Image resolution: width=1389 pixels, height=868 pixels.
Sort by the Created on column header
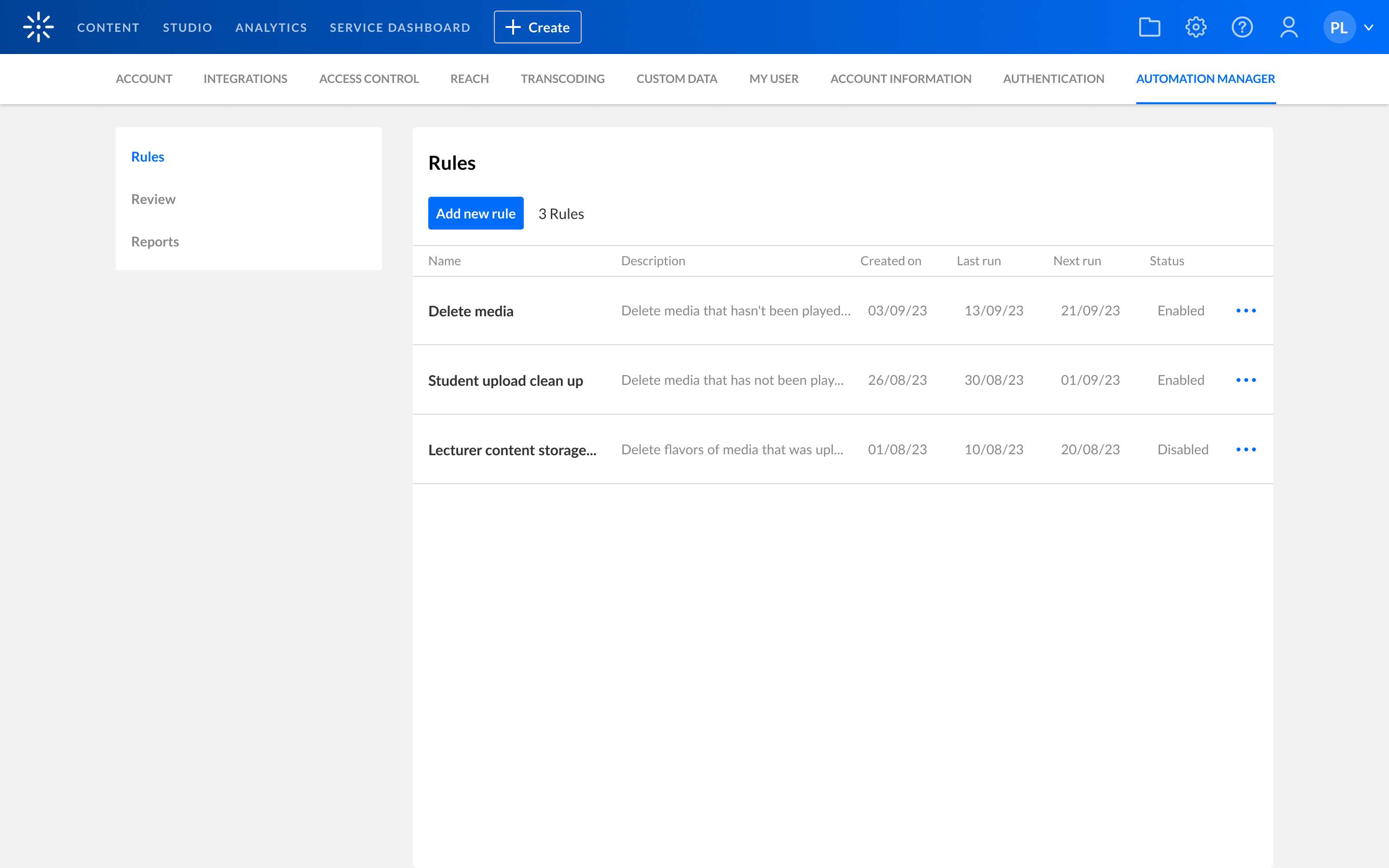pos(890,260)
